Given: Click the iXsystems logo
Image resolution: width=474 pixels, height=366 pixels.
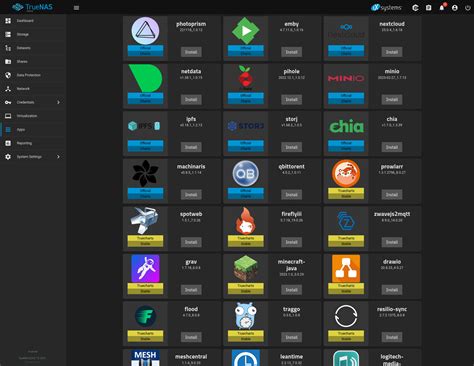Looking at the screenshot, I should pyautogui.click(x=386, y=7).
